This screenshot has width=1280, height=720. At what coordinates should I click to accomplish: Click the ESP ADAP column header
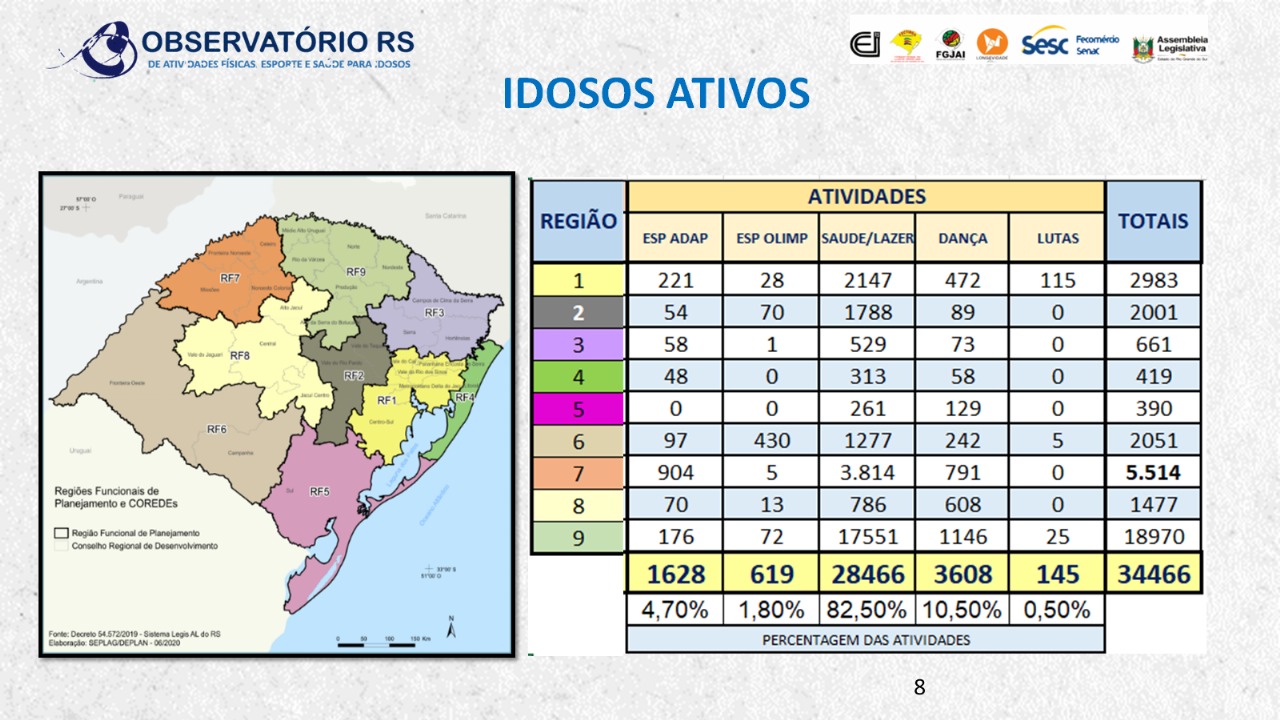coord(675,238)
